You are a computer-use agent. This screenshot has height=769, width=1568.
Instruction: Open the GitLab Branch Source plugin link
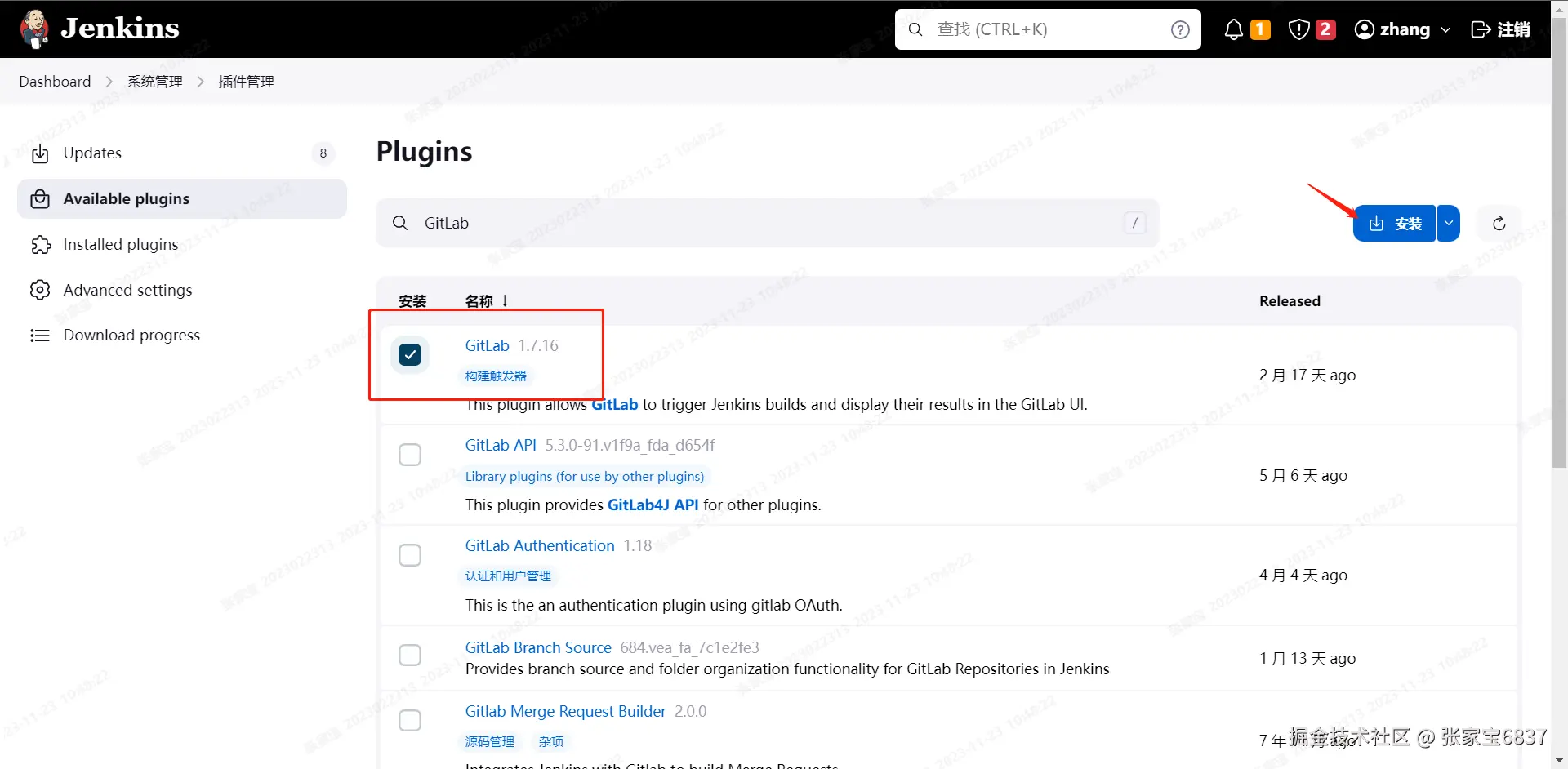(x=538, y=647)
